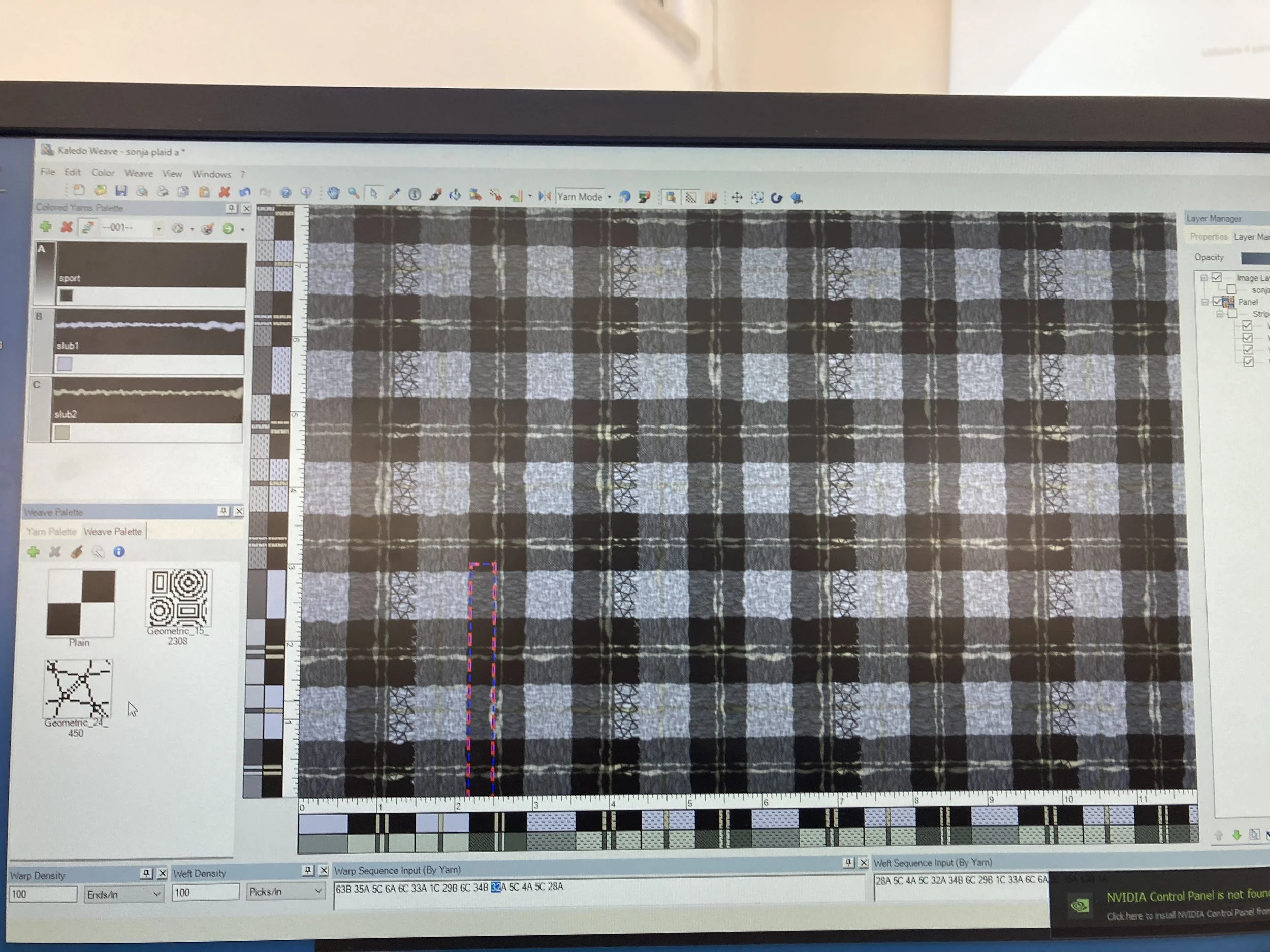Click the Undo arrow icon
Viewport: 1270px width, 952px height.
(x=244, y=192)
